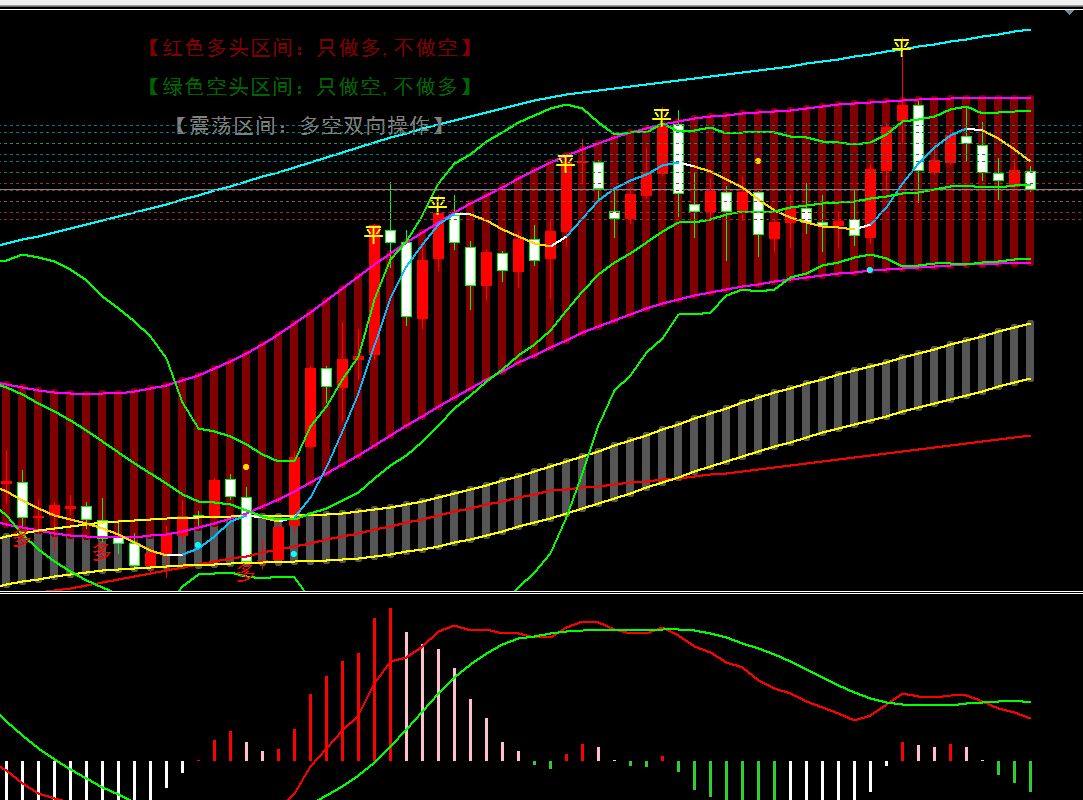Click the divider between the price and indicator panels
Screen dimensions: 1083x800
tap(541, 592)
